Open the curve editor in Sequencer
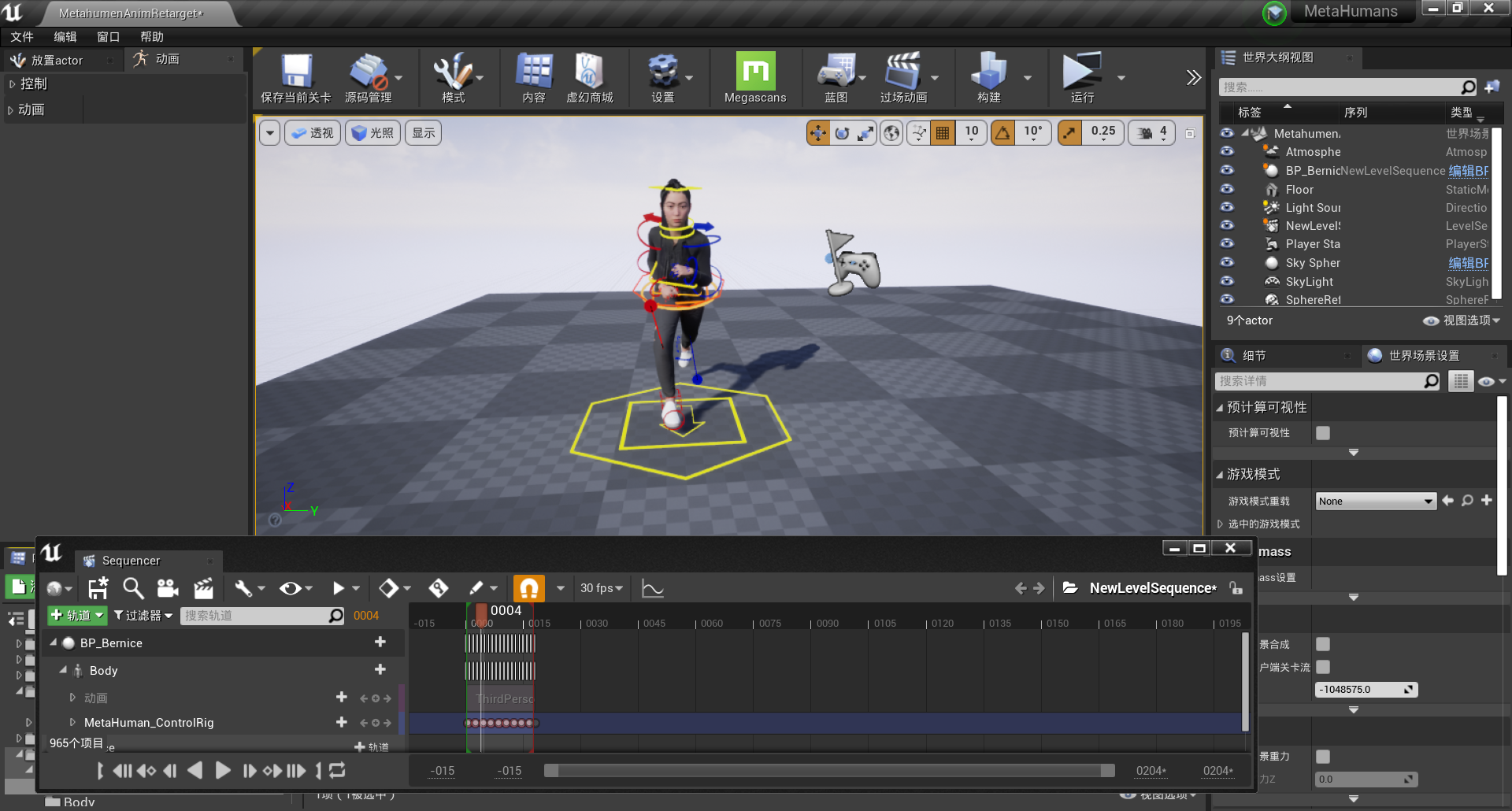The image size is (1512, 811). click(650, 588)
